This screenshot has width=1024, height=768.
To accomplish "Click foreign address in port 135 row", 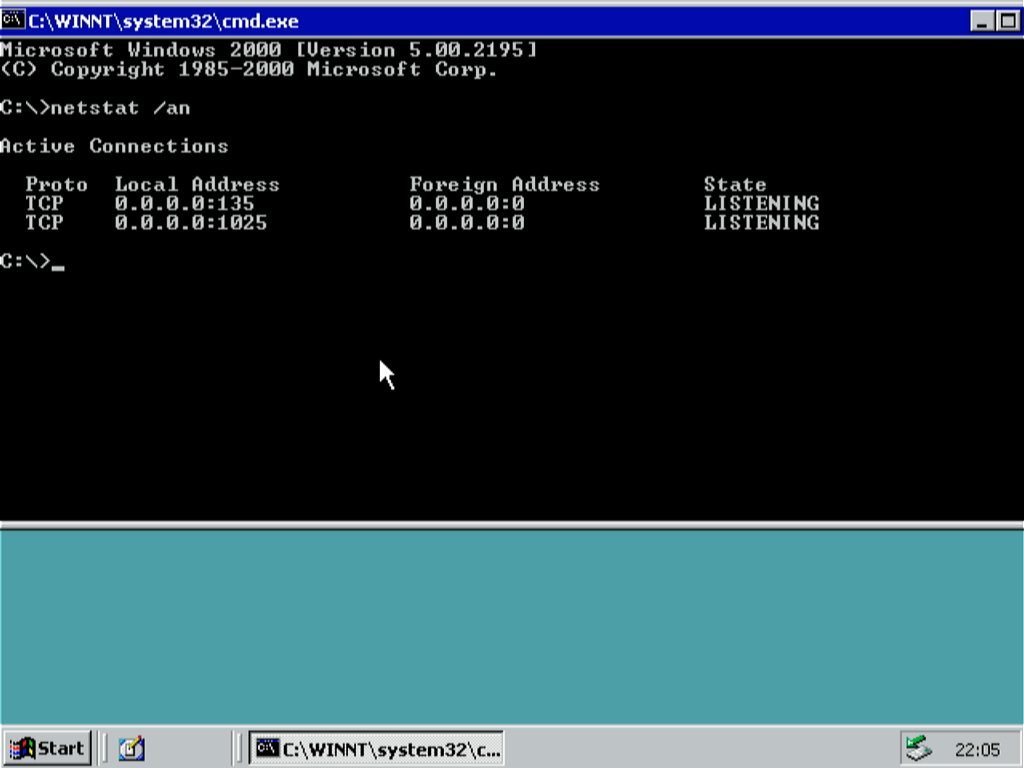I will coord(467,204).
